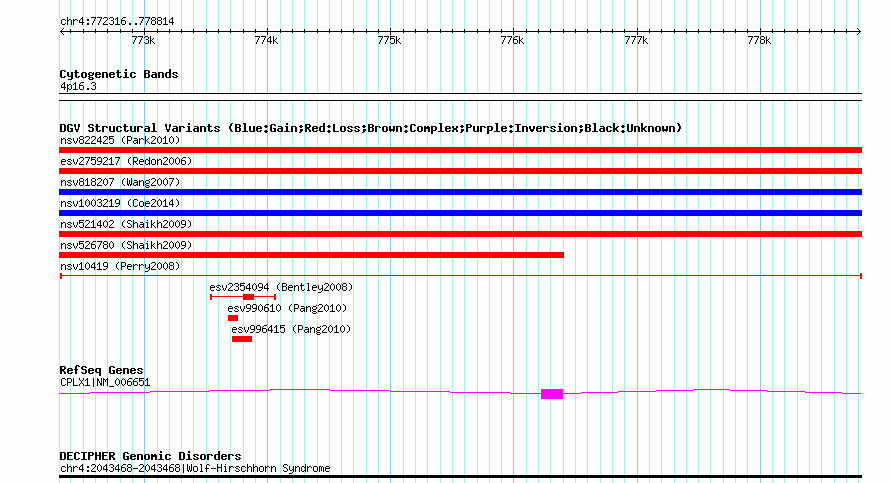
Task: Click the nsv521402 (Shaikh2009) label
Action: pos(126,224)
